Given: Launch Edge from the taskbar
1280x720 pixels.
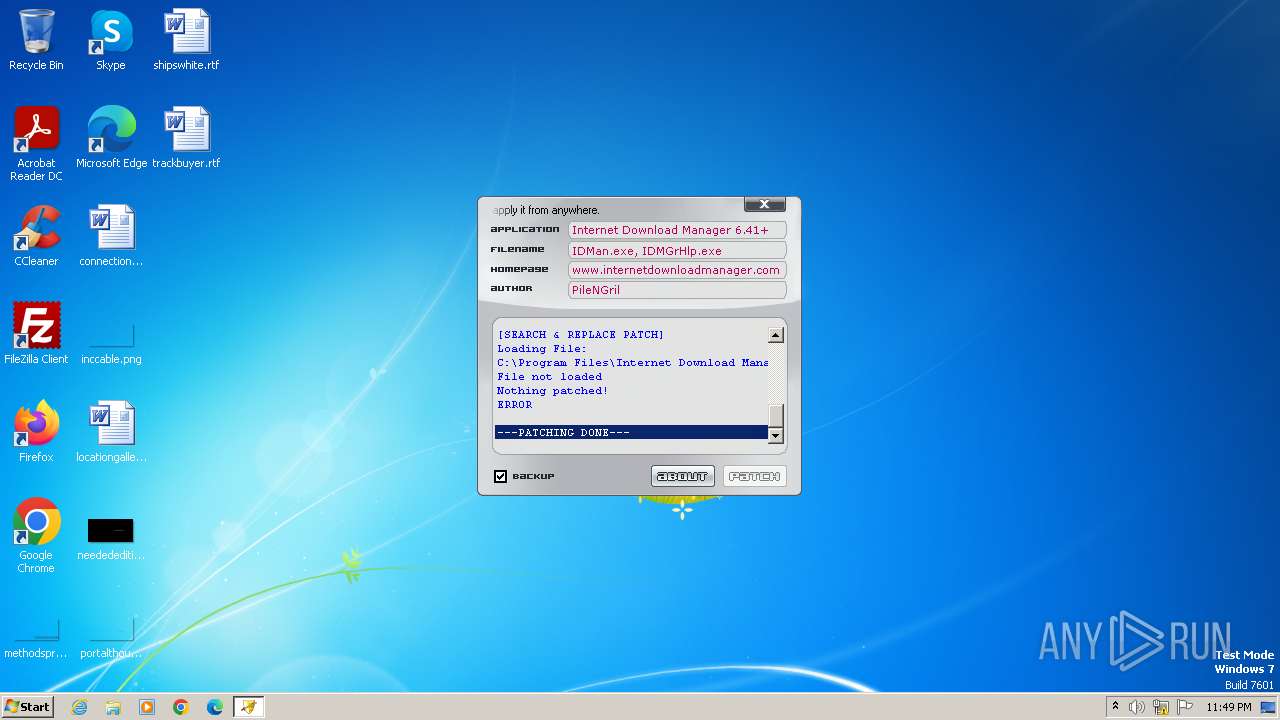Looking at the screenshot, I should click(x=215, y=707).
